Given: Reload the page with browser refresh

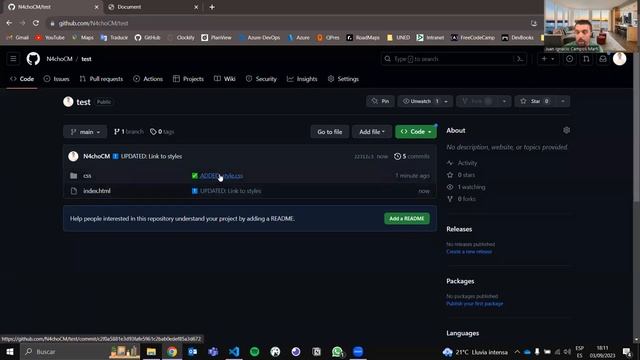Looking at the screenshot, I should (x=36, y=23).
